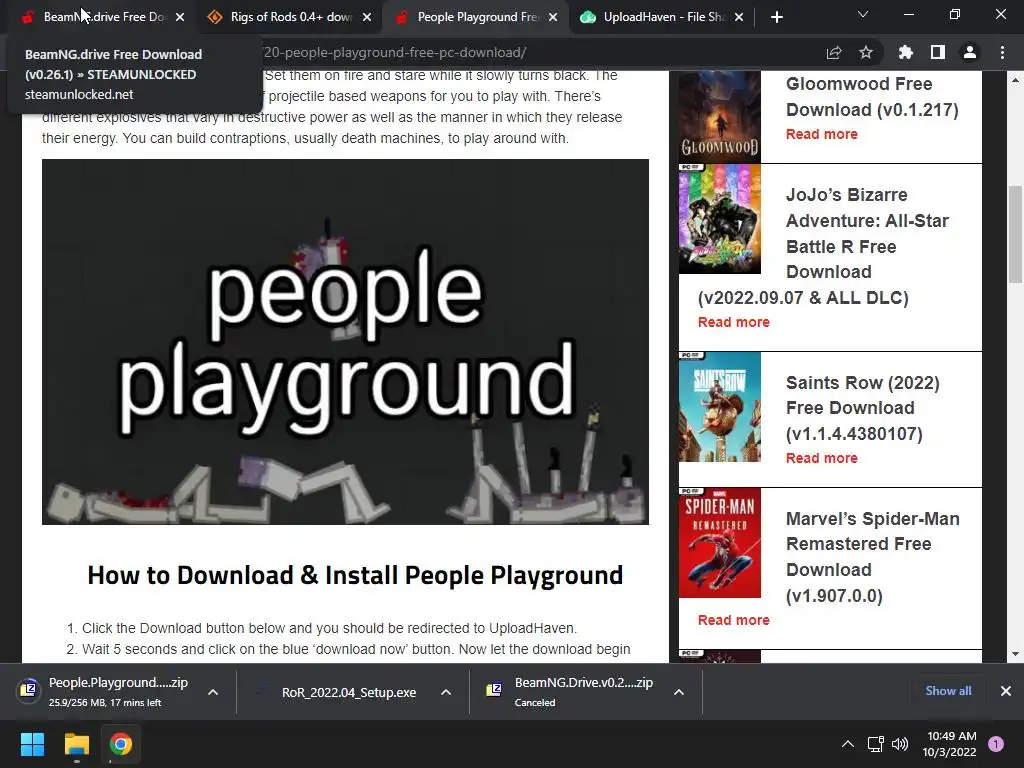1024x768 pixels.
Task: Open the volume speaker tray icon
Action: pyautogui.click(x=900, y=744)
